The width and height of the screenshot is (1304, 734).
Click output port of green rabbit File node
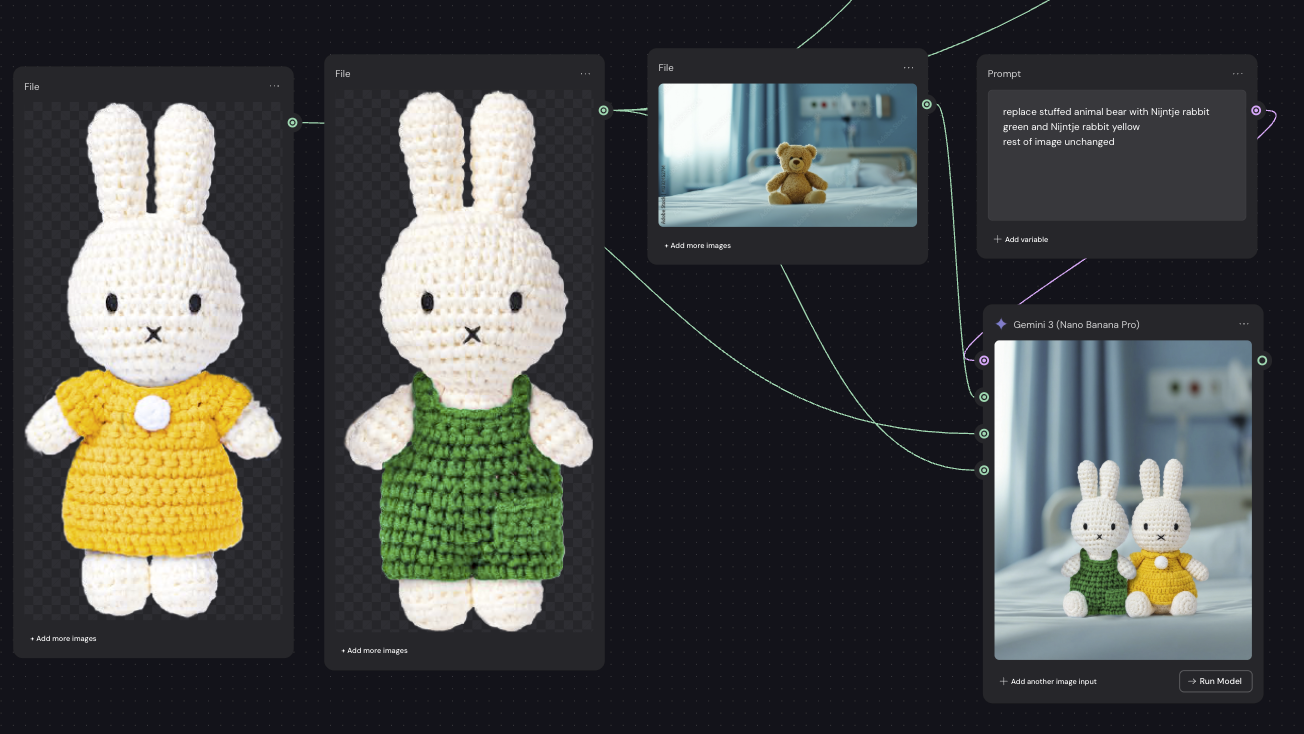tap(604, 110)
